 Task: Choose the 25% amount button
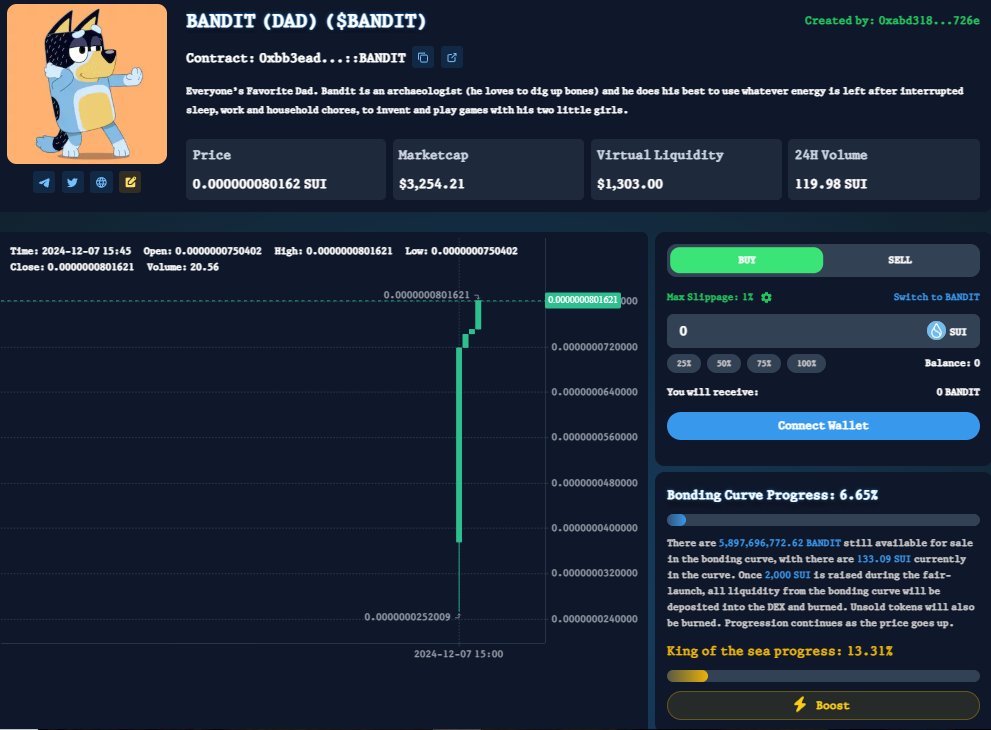[684, 363]
